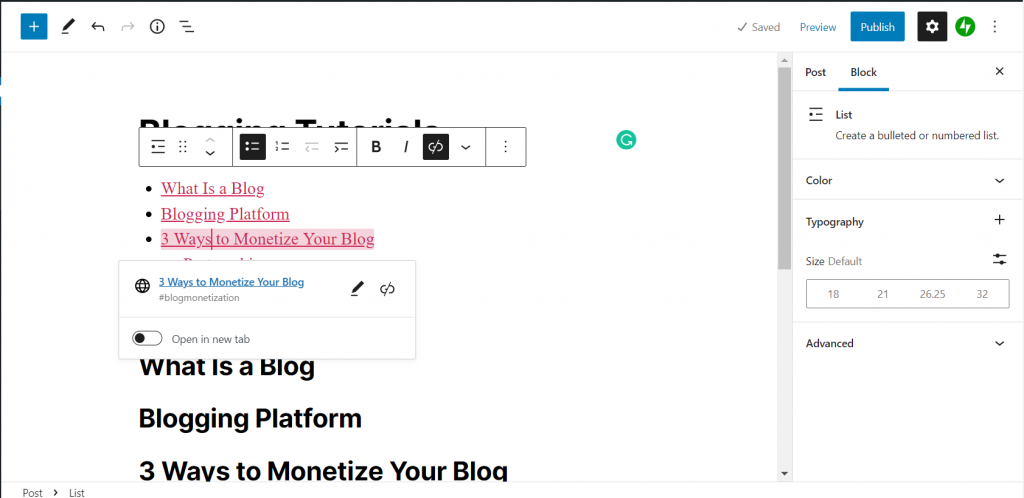Undo the last edit

97,27
